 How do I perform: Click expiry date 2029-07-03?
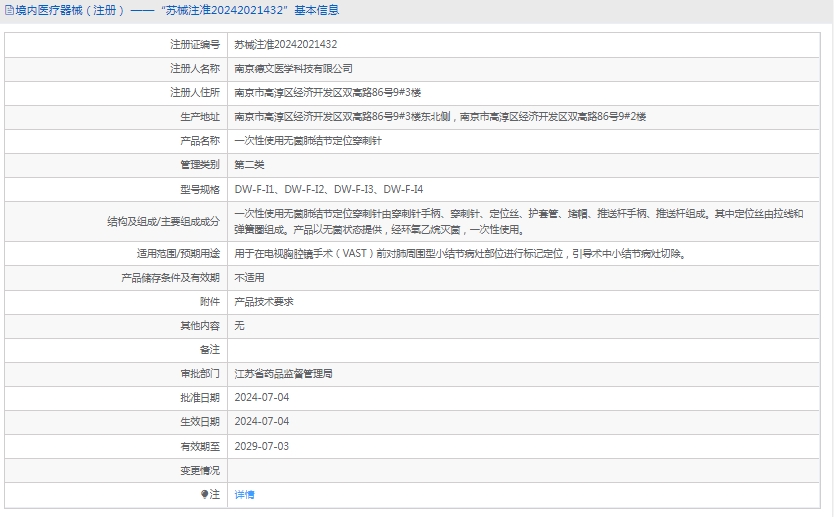[x=261, y=446]
